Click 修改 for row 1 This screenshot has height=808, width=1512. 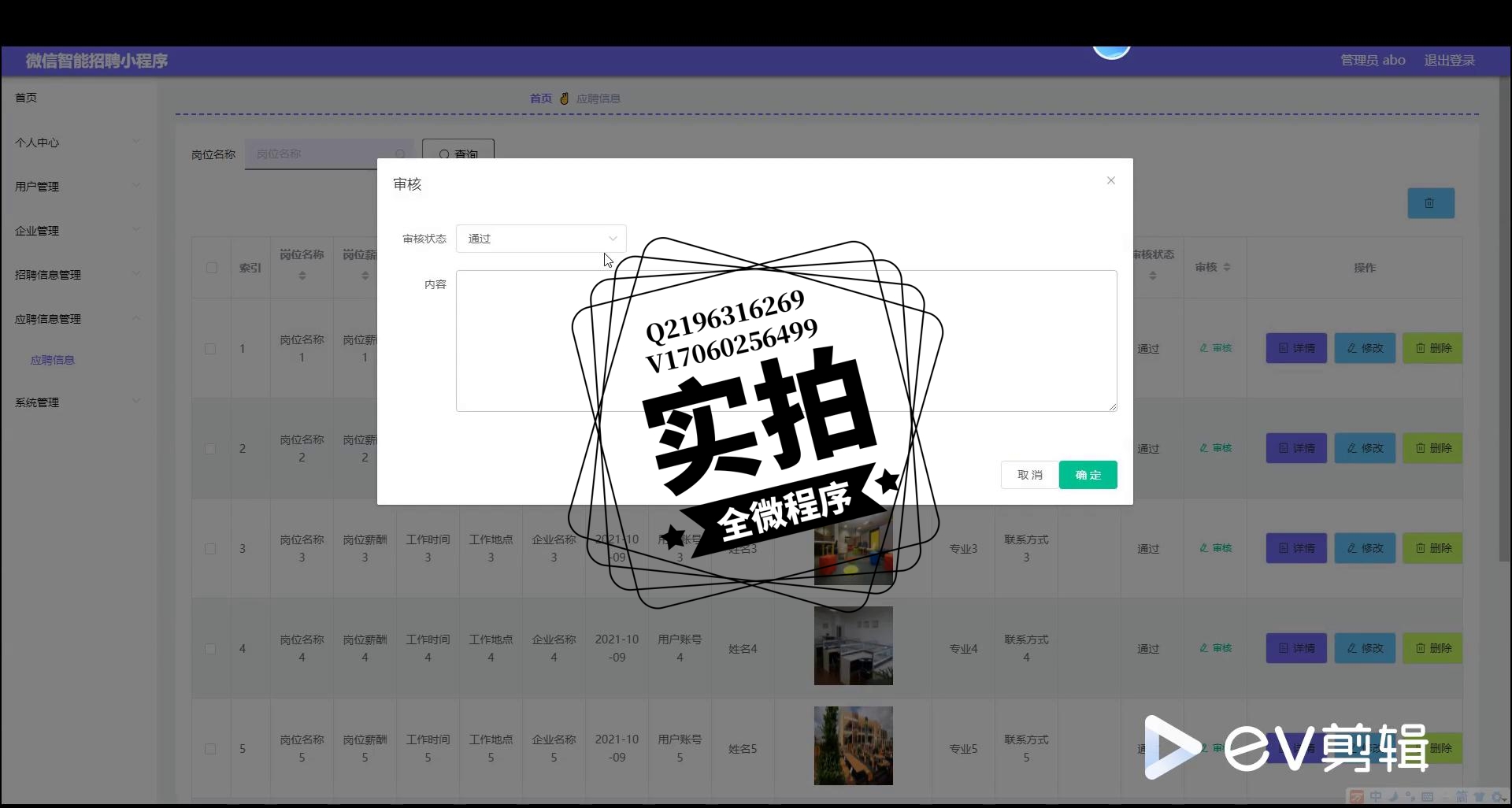[1365, 348]
